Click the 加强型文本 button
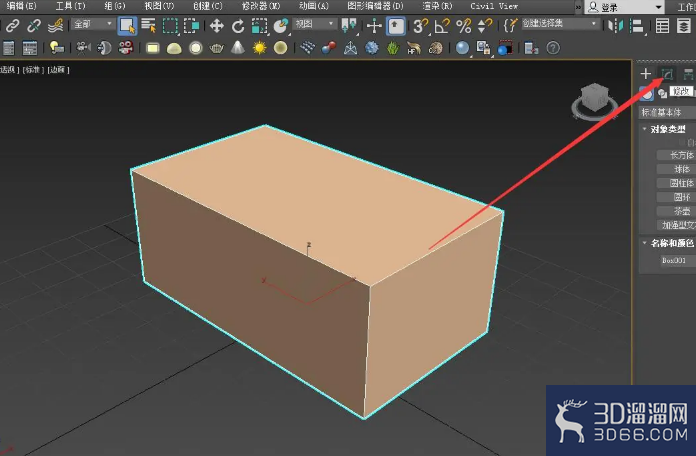Image resolution: width=696 pixels, height=456 pixels. pos(676,225)
